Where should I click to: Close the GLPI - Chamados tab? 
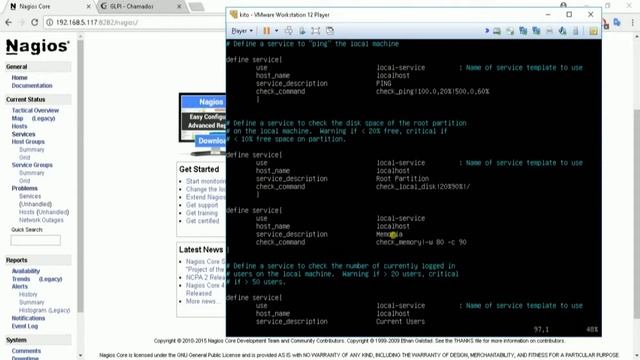179,7
